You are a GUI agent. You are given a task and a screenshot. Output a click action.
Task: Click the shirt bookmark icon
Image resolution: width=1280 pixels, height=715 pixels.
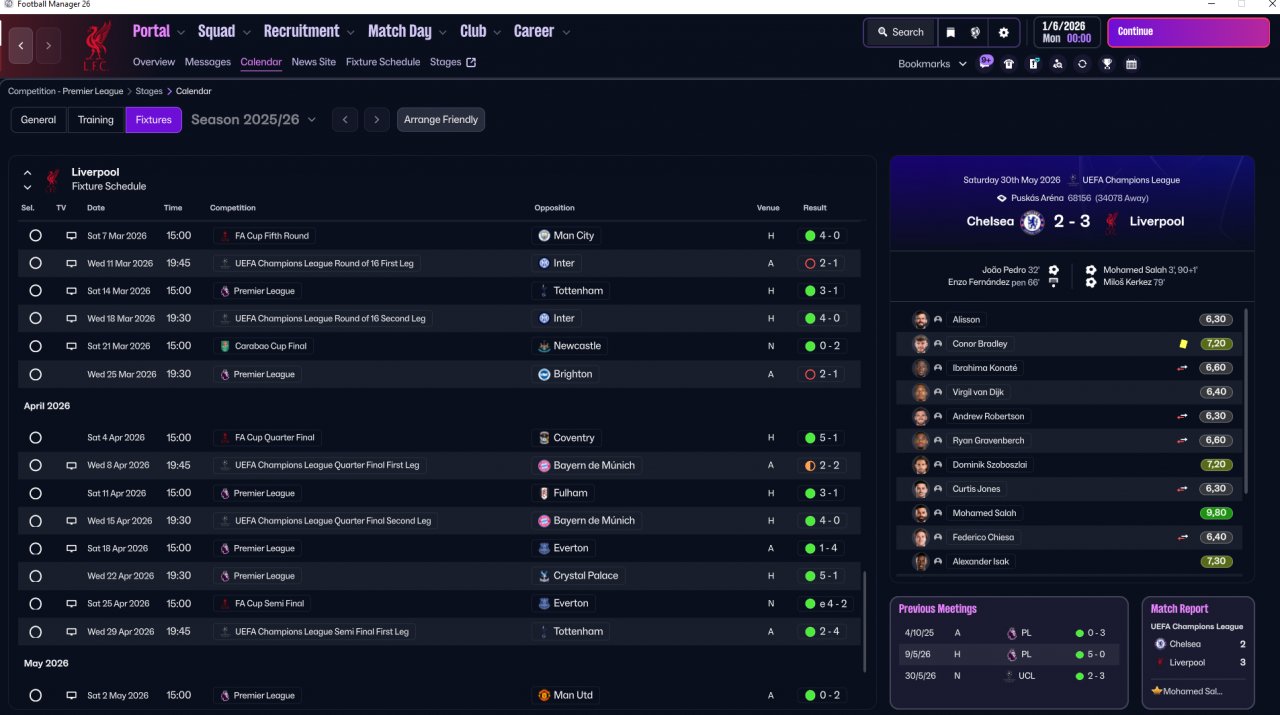click(x=1009, y=64)
